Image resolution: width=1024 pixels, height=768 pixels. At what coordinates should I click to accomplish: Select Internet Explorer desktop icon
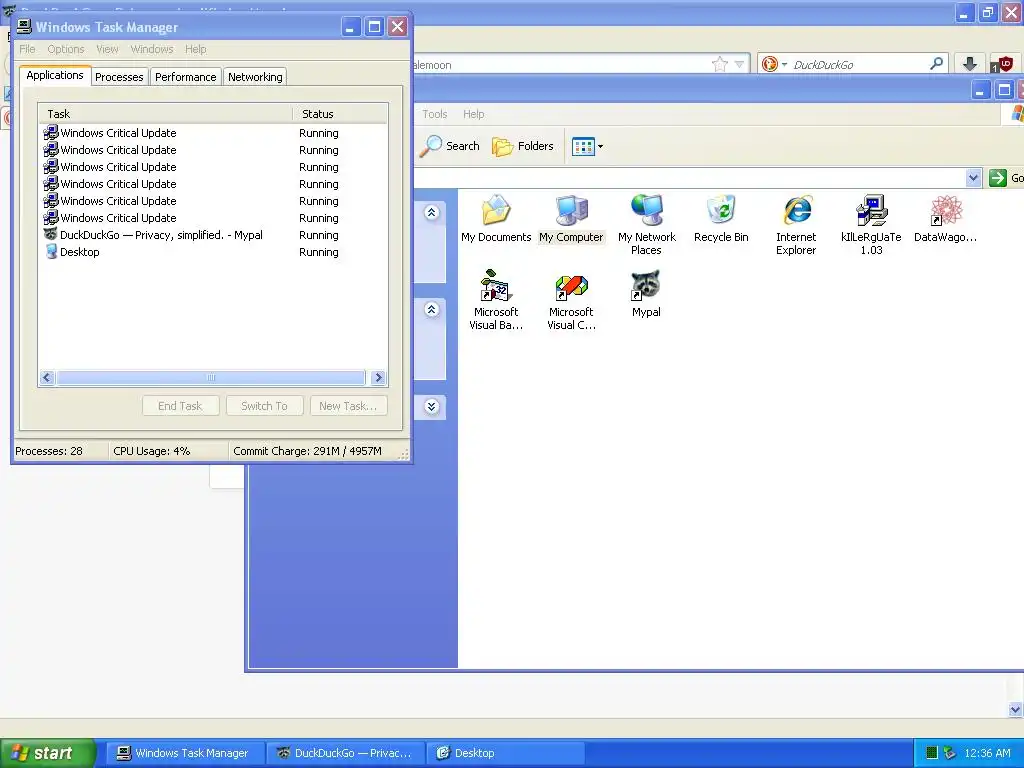(796, 225)
